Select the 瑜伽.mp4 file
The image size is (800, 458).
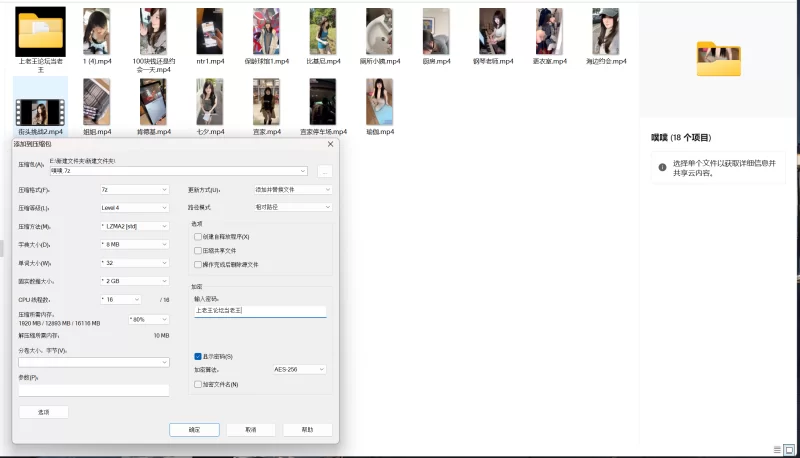pyautogui.click(x=380, y=102)
